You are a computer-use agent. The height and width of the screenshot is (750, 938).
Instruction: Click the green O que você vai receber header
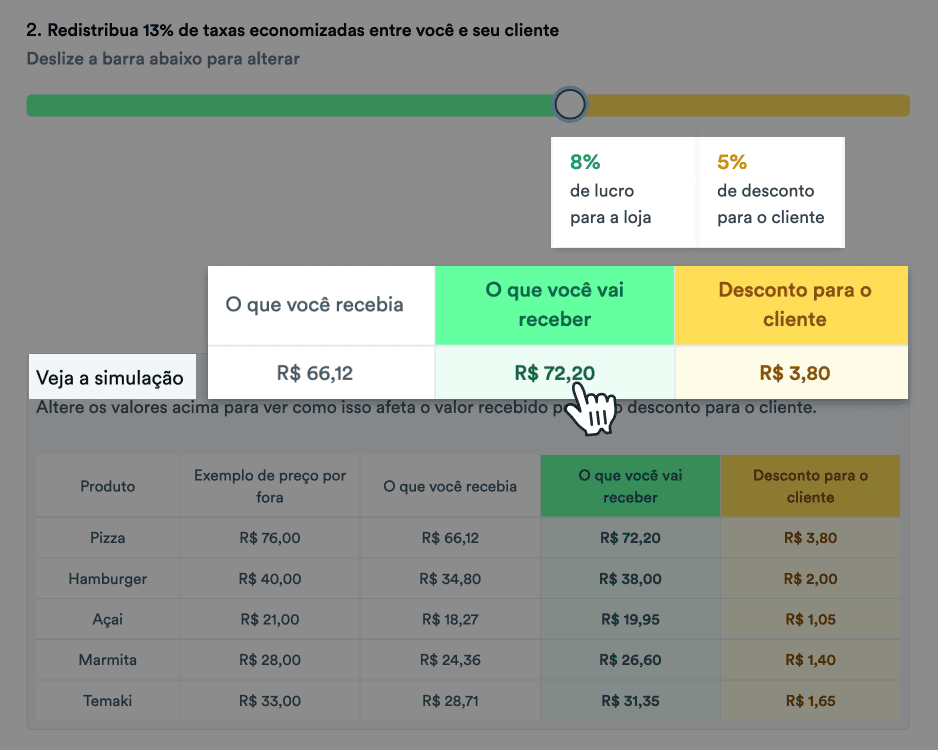point(555,305)
